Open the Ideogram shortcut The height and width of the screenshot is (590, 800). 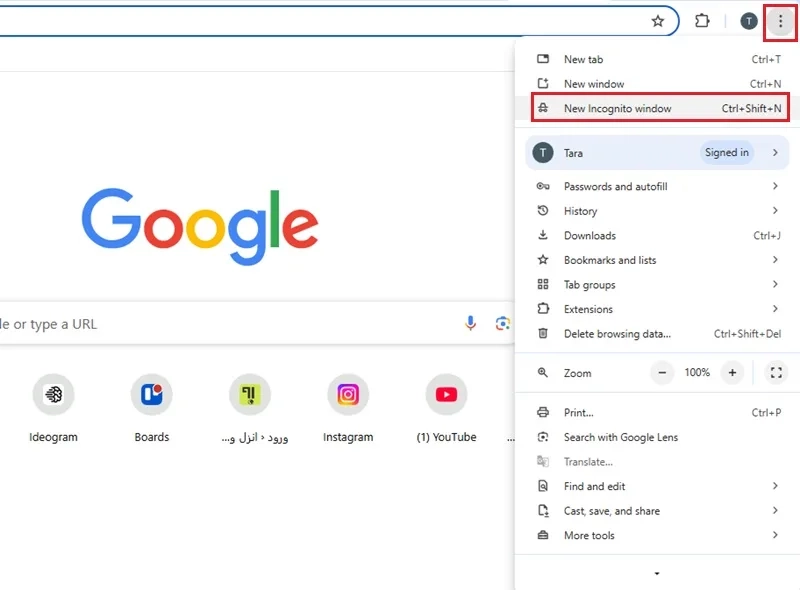(53, 394)
